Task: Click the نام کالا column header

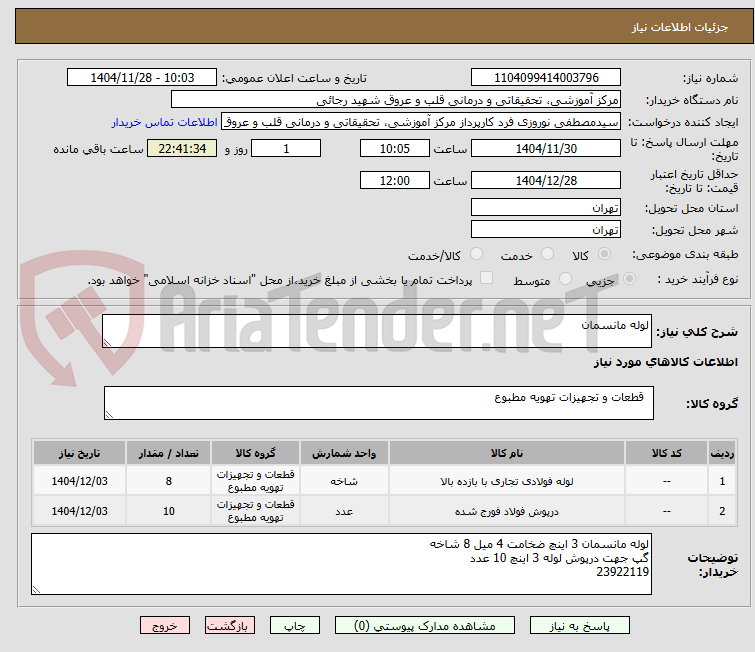Action: (507, 453)
